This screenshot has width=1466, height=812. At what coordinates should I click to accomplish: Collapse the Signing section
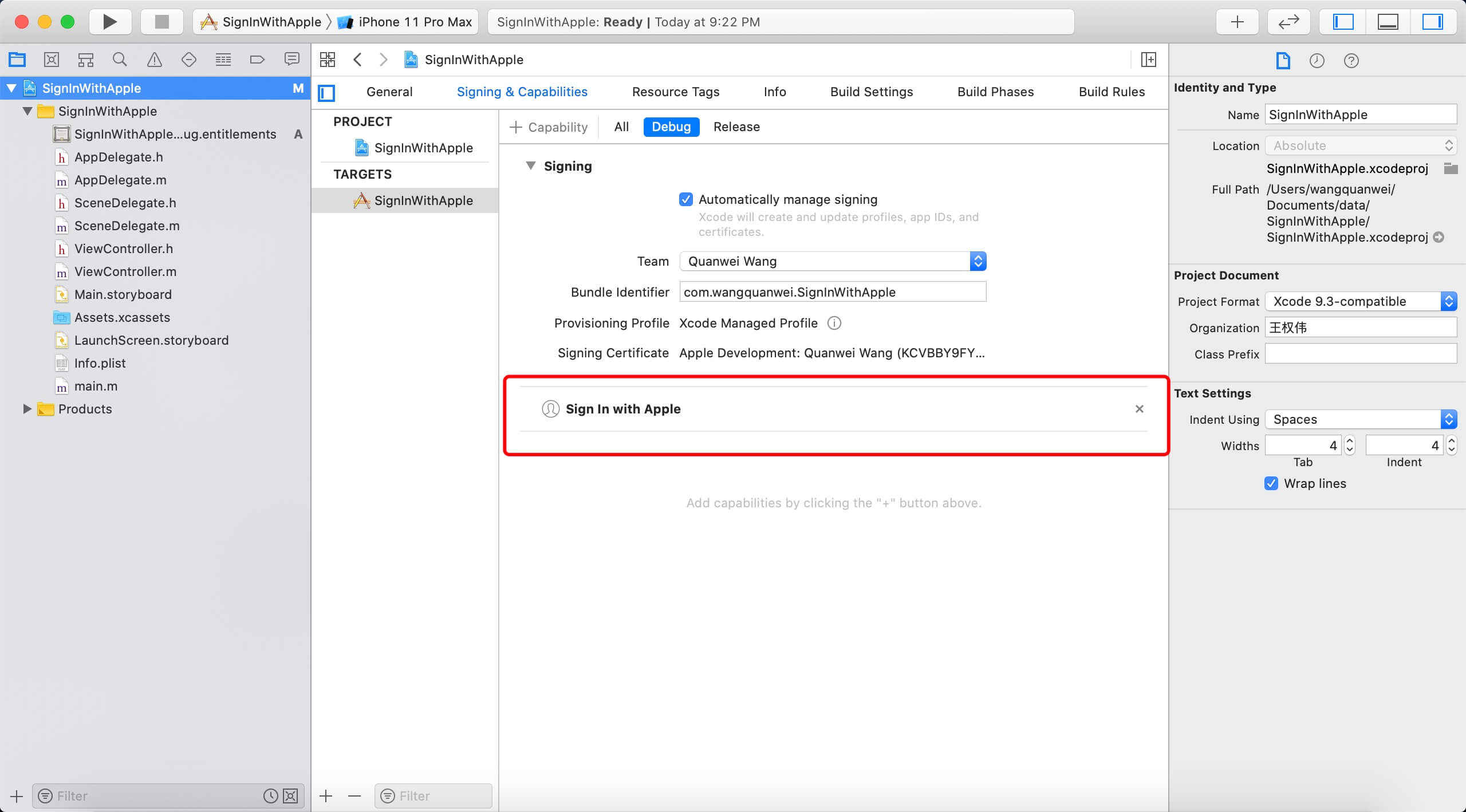point(531,165)
